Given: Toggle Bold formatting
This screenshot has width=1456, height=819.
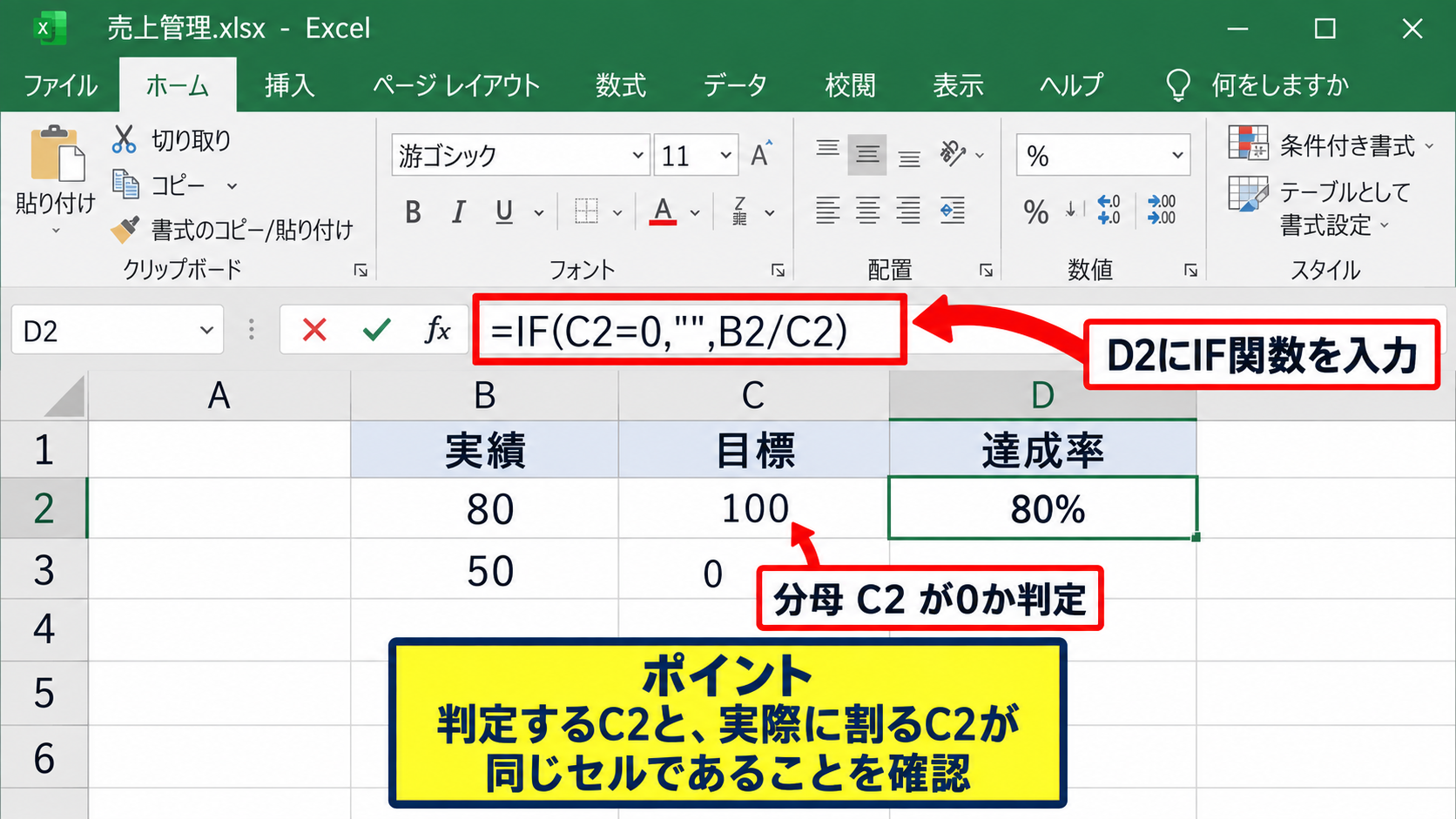Looking at the screenshot, I should pos(414,211).
